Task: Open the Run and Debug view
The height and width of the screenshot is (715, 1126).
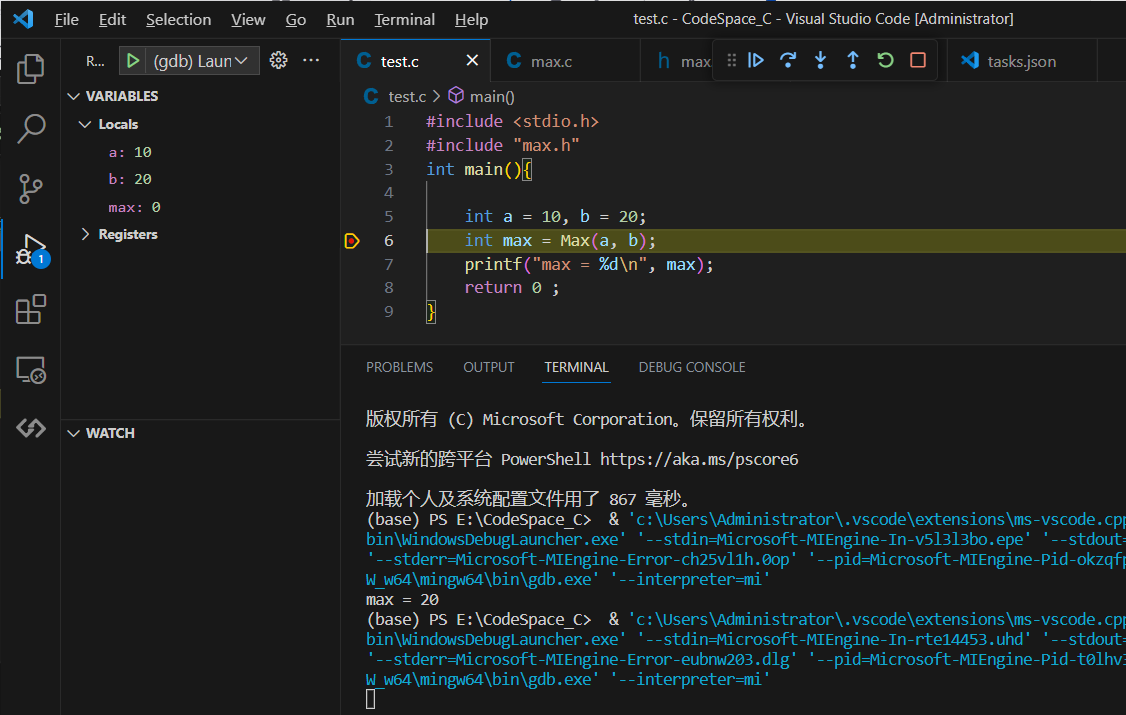Action: pos(32,251)
